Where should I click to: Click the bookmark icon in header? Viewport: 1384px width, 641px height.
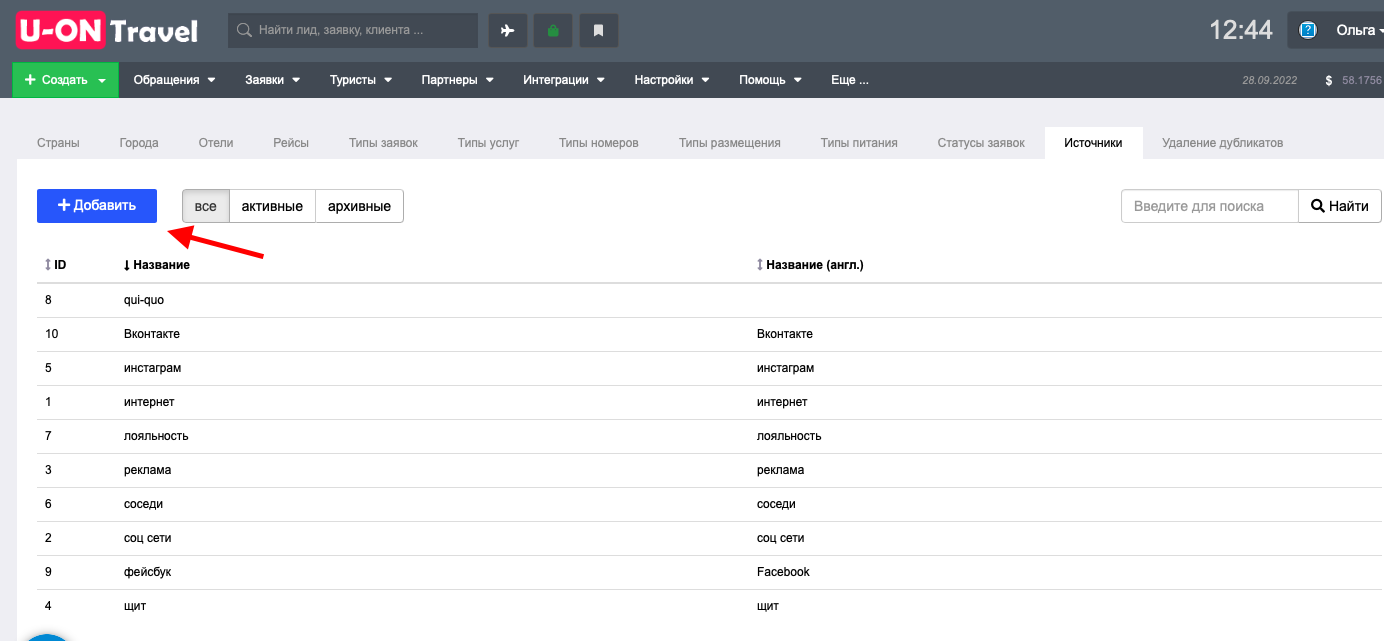point(599,31)
